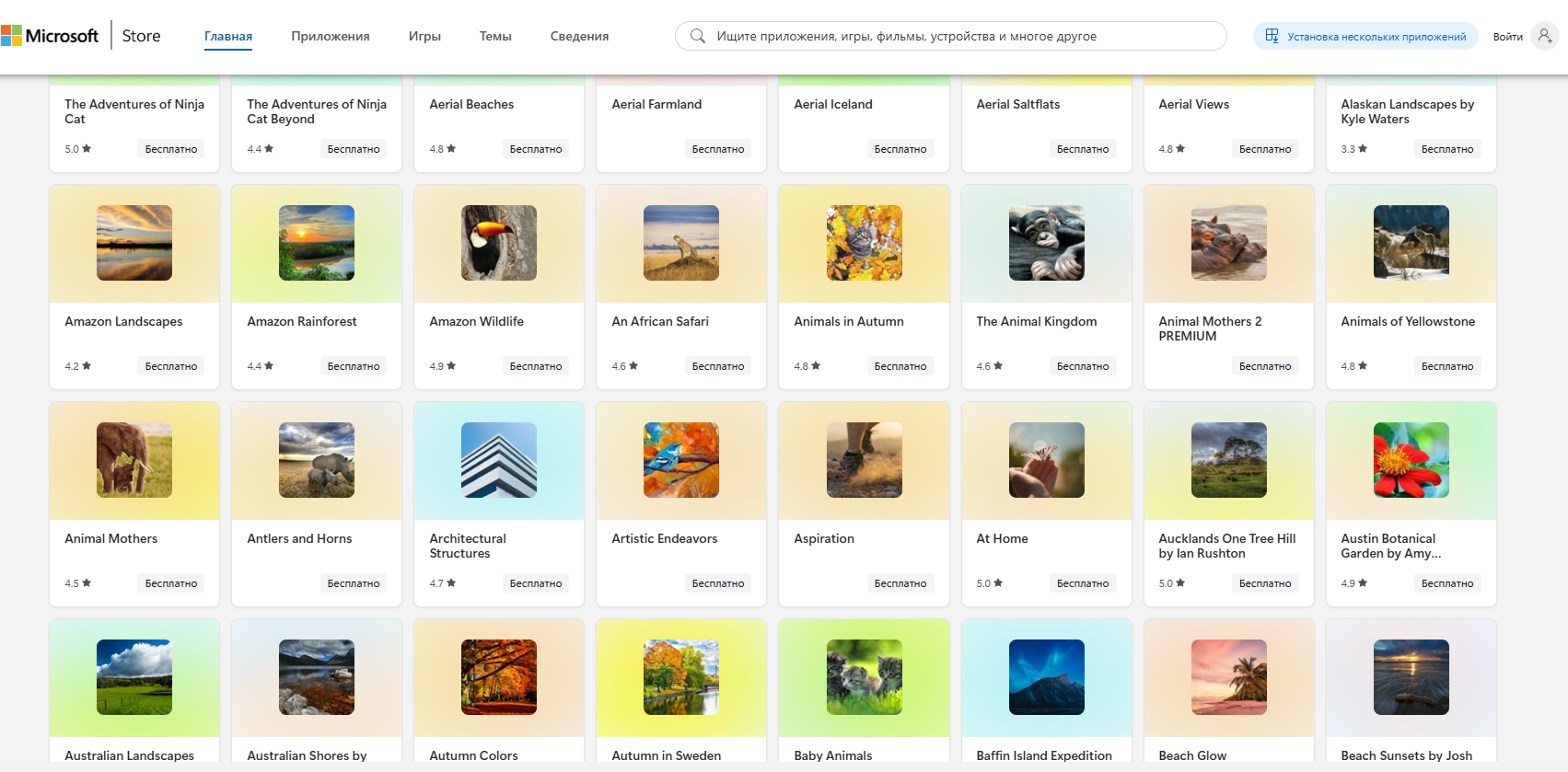Screen dimensions: 1568x772
Task: Click Бесплатно for Antlers and Horns
Action: (x=354, y=583)
